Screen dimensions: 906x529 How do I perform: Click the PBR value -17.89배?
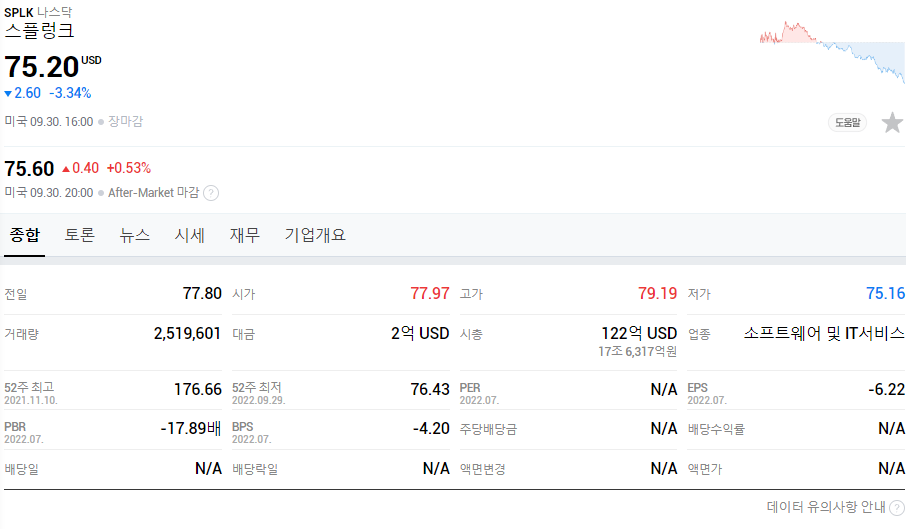coord(191,429)
